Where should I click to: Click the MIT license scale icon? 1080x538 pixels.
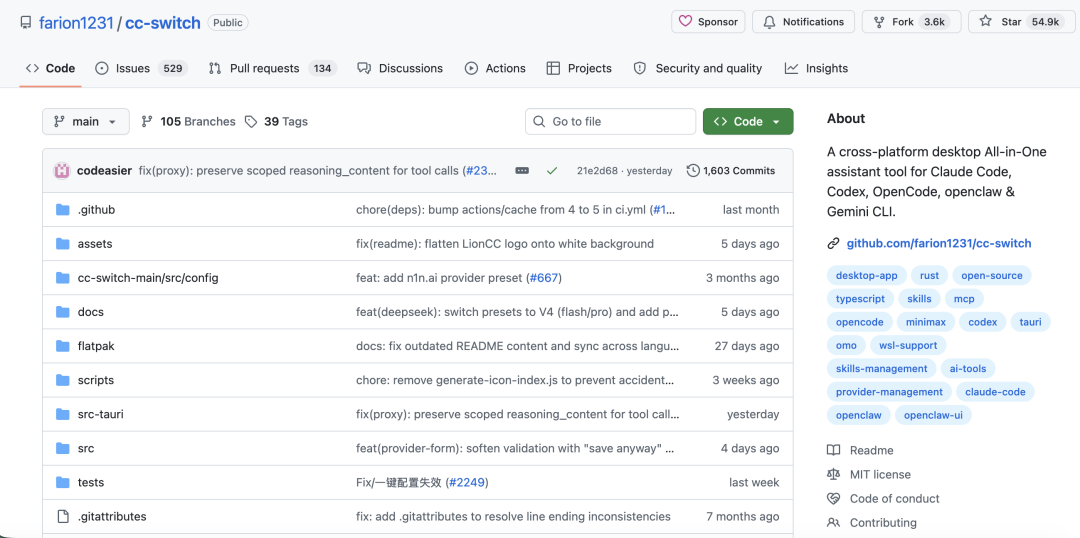[833, 475]
